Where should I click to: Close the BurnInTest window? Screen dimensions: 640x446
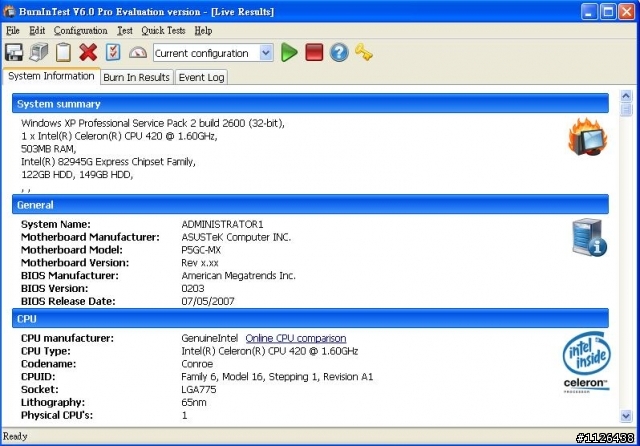coord(627,11)
